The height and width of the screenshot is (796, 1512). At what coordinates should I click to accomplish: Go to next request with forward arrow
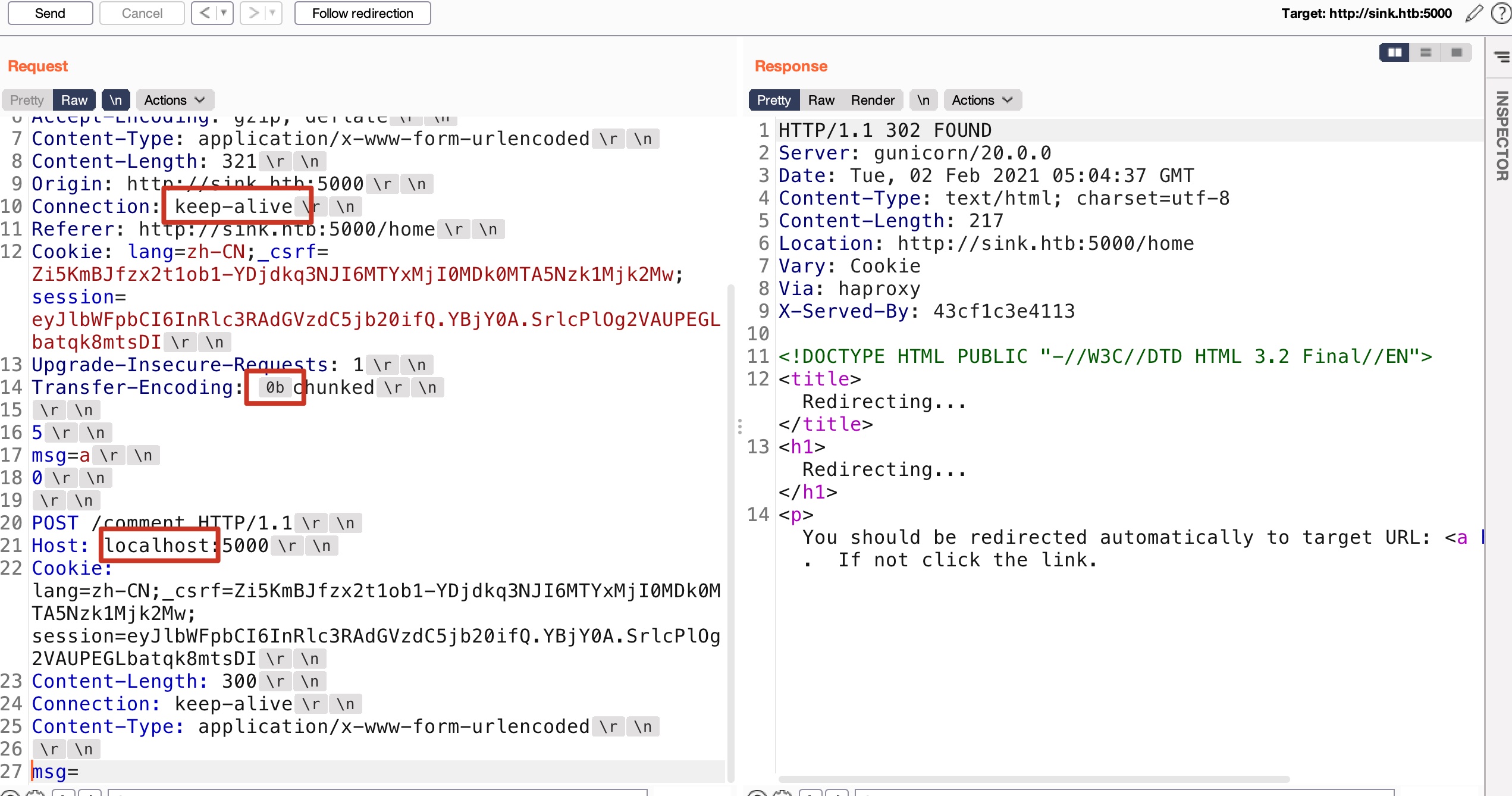click(x=253, y=13)
